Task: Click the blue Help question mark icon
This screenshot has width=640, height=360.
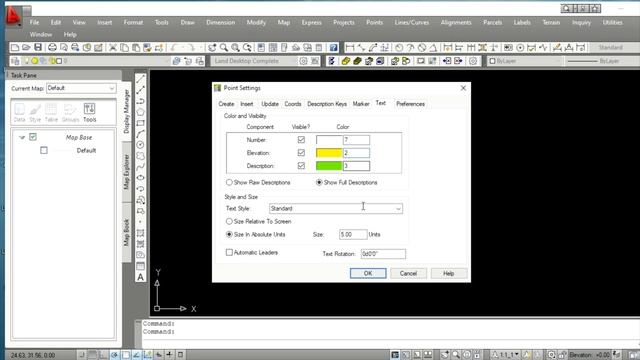Action: coord(333,48)
